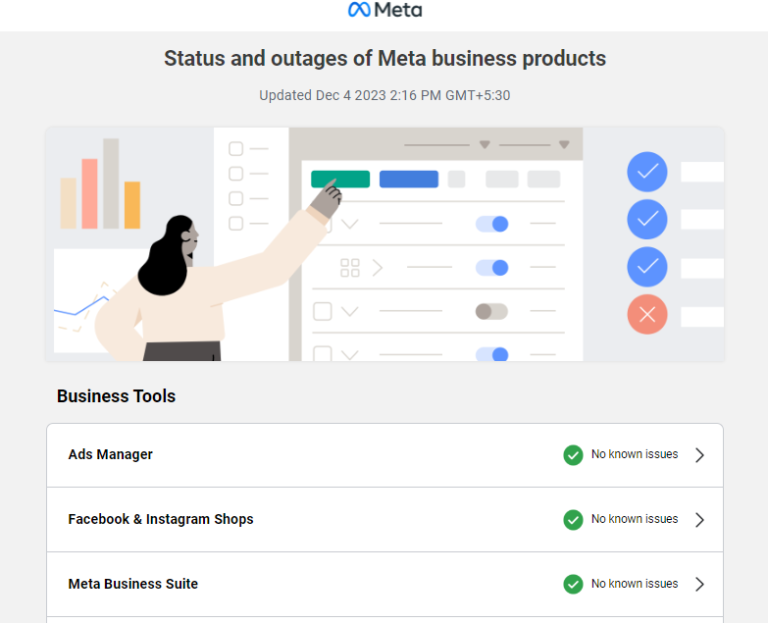Viewport: 768px width, 623px height.
Task: Click the green button in the illustration
Action: (340, 179)
